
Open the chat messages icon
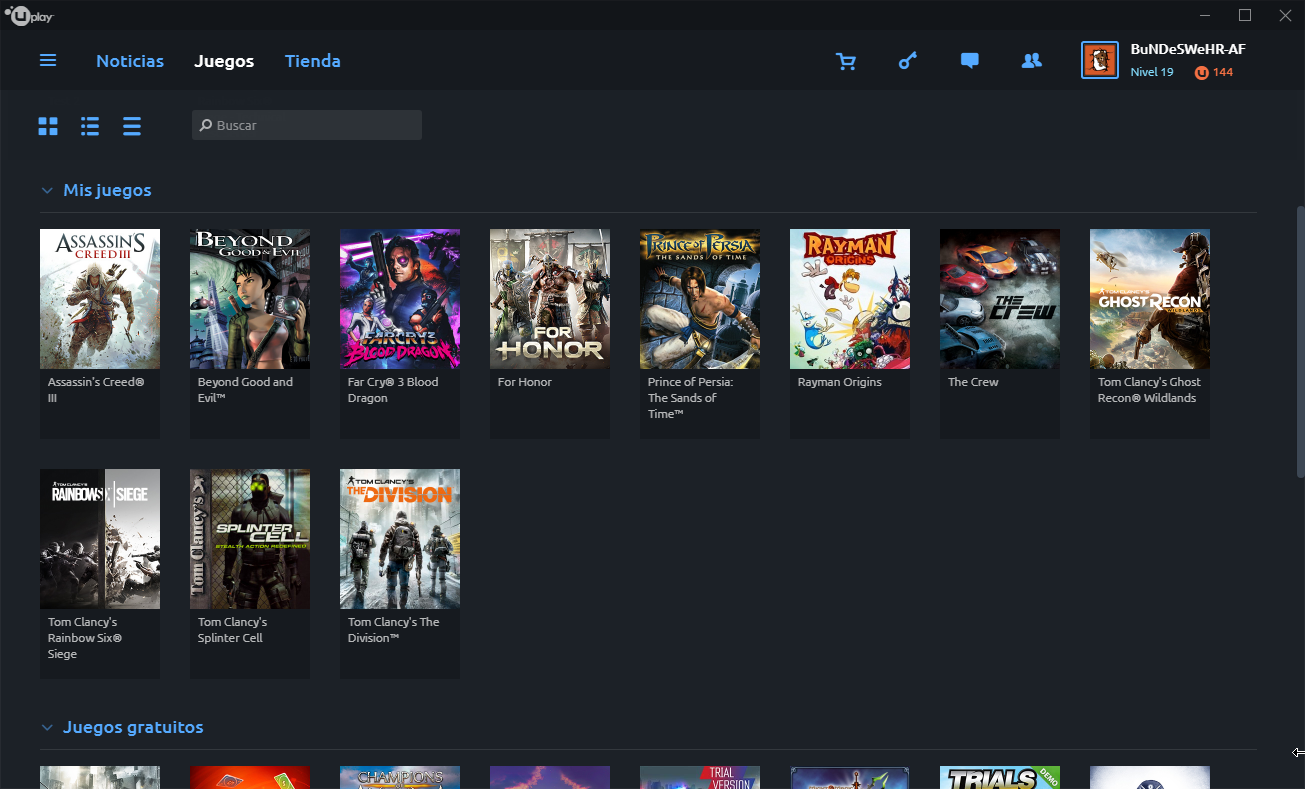click(x=969, y=60)
